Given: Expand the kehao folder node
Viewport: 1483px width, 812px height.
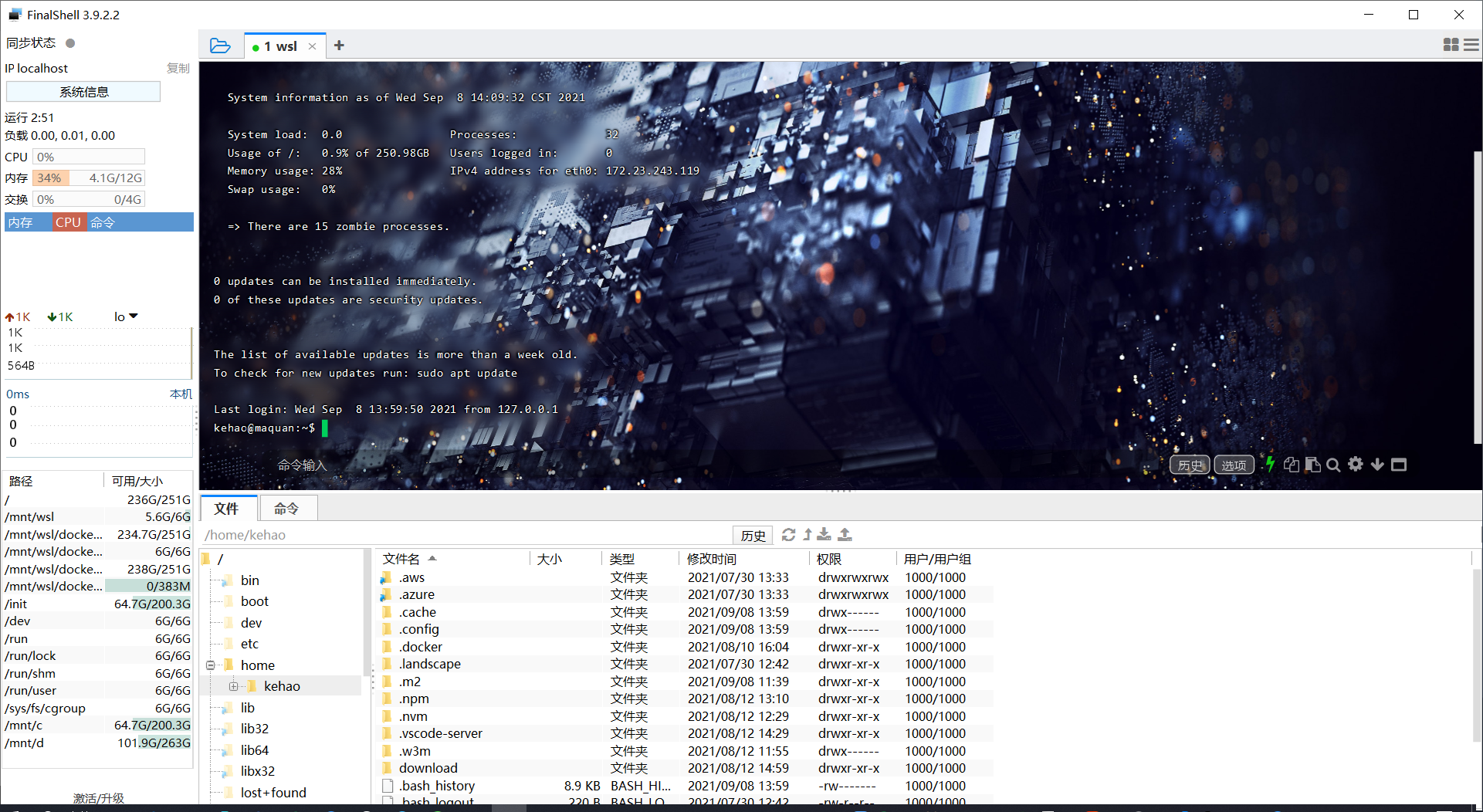Looking at the screenshot, I should (234, 685).
